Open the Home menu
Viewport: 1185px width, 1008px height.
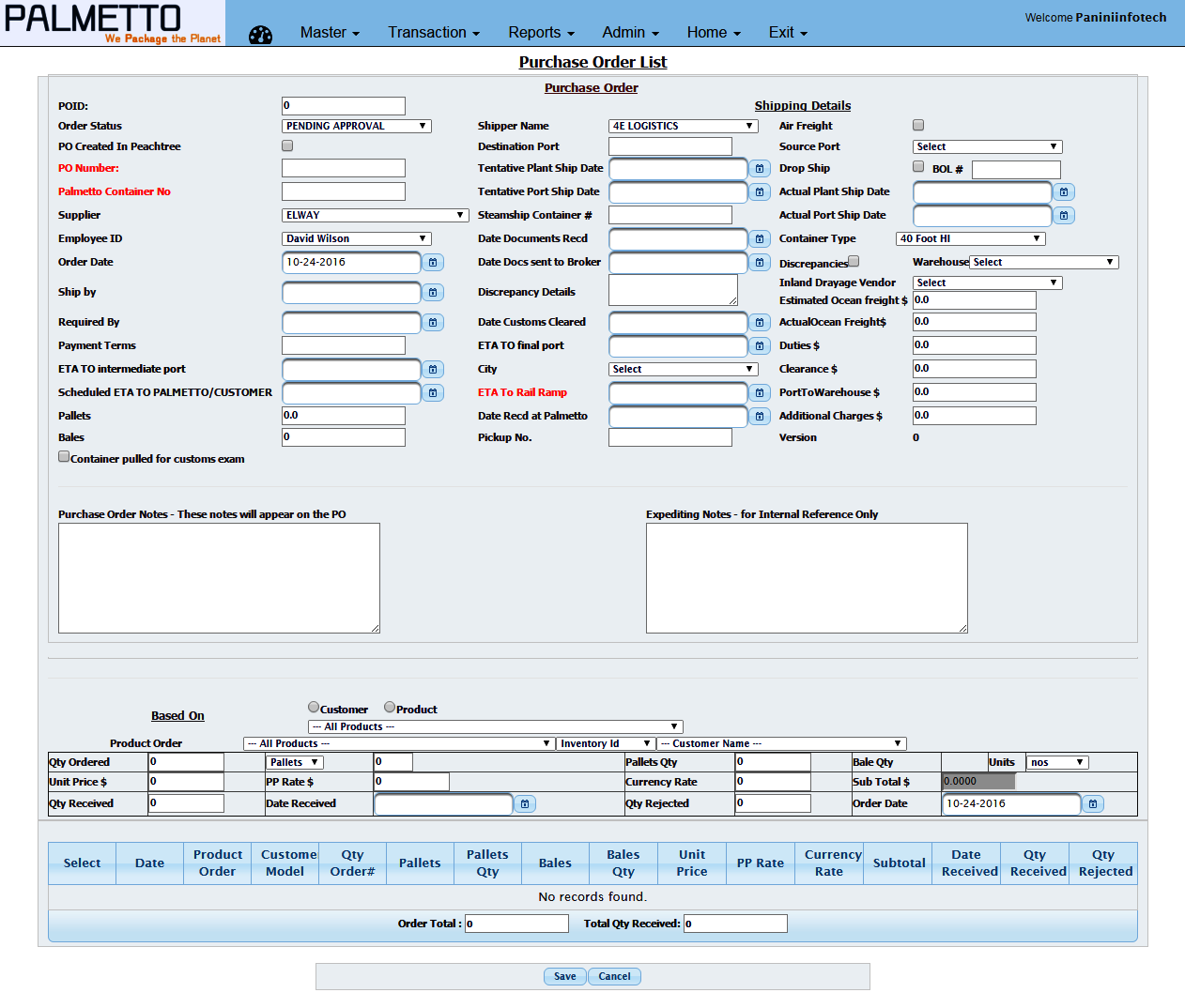click(714, 32)
